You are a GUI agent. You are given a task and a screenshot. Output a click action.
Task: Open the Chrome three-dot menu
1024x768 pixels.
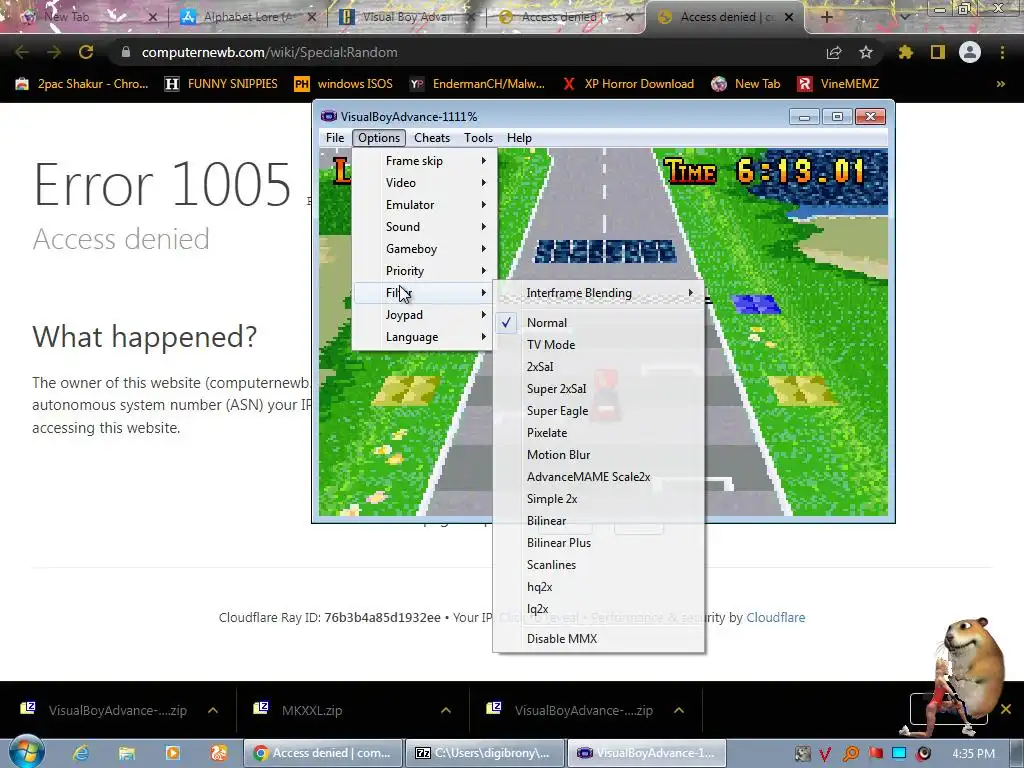pos(1002,52)
